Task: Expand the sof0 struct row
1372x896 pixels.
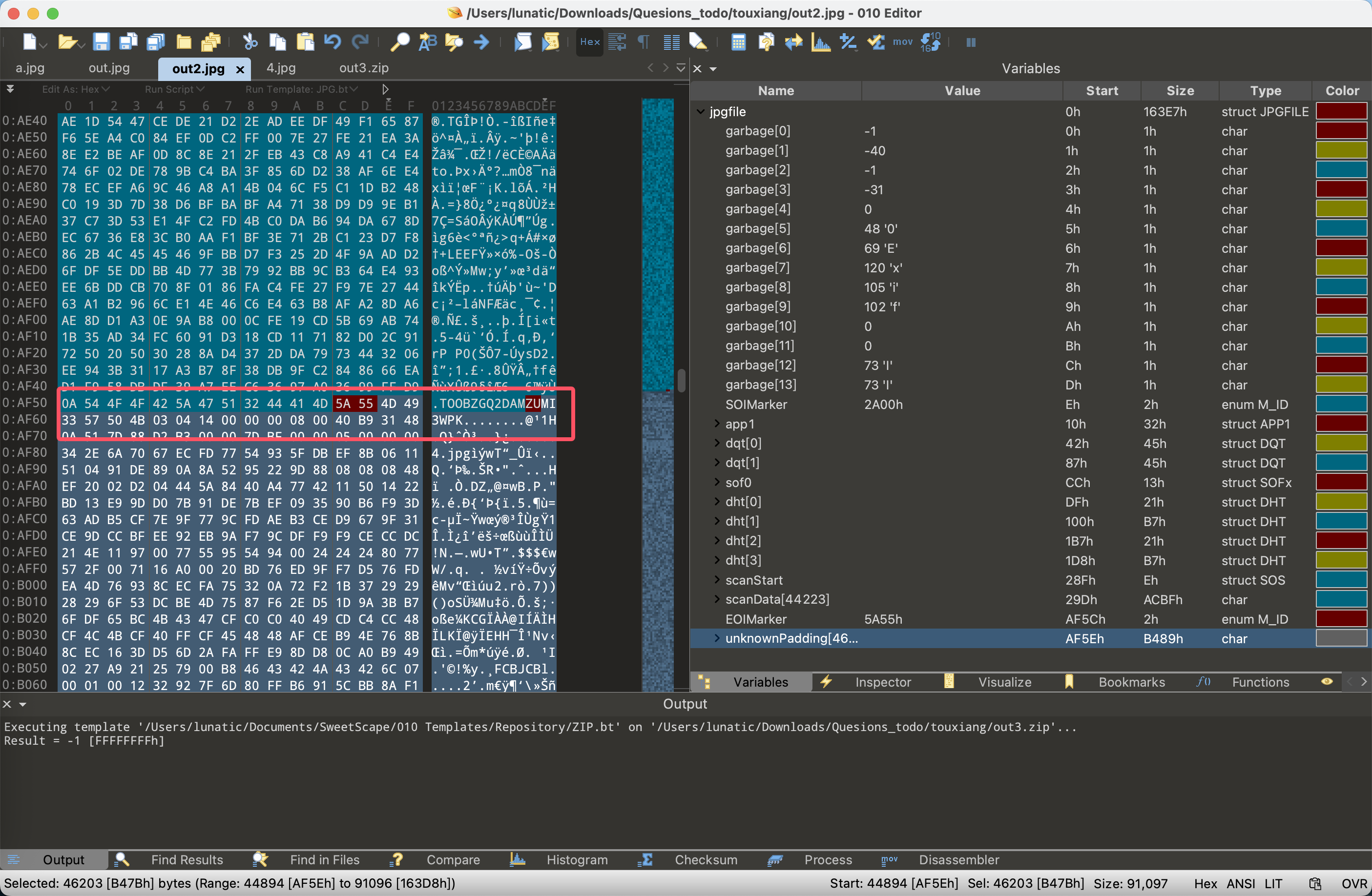Action: coord(717,482)
